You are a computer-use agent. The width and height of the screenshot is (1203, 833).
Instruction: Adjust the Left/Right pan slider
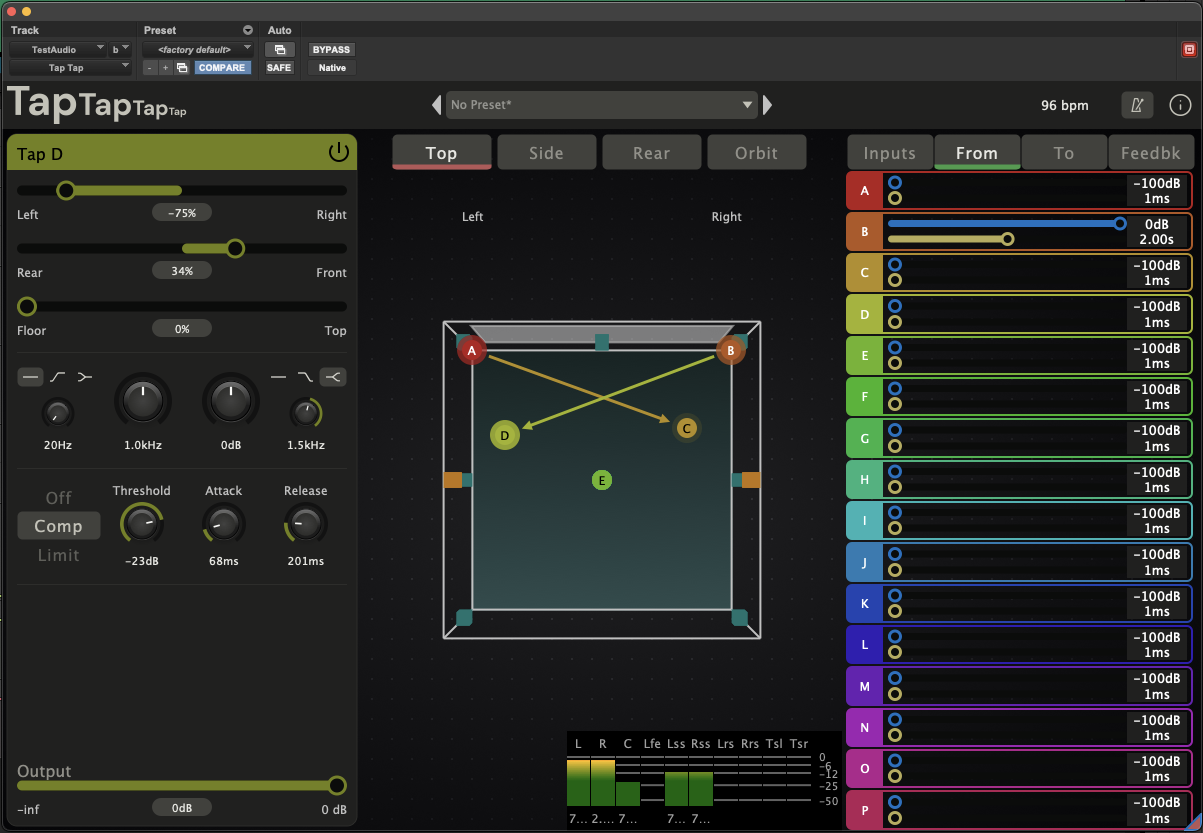click(x=182, y=190)
